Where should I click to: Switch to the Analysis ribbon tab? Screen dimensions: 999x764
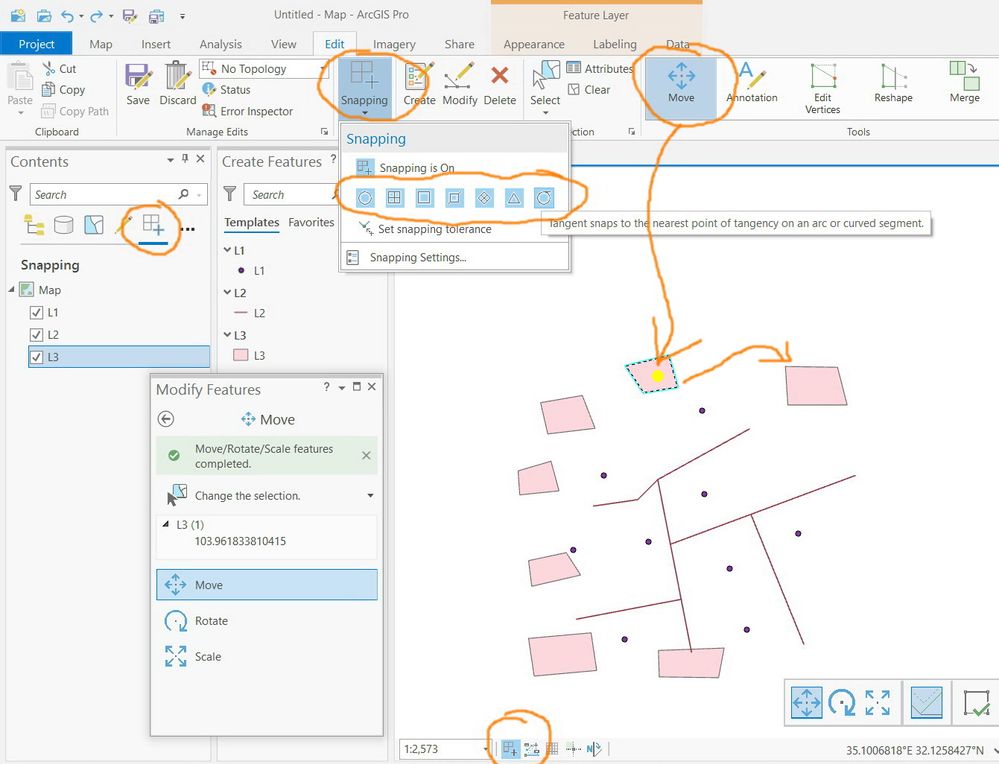220,44
